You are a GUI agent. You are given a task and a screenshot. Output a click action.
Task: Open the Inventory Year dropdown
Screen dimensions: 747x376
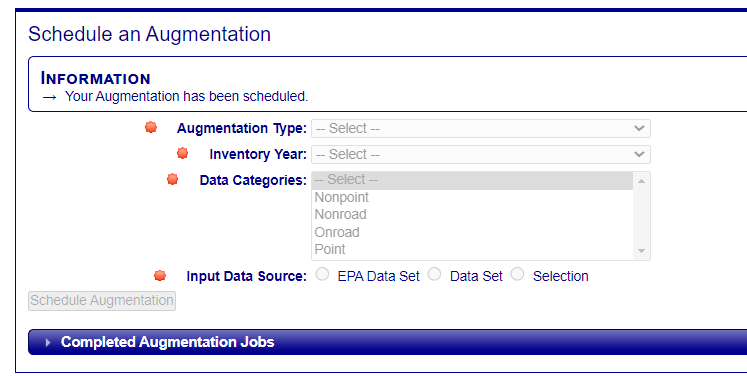(x=481, y=154)
